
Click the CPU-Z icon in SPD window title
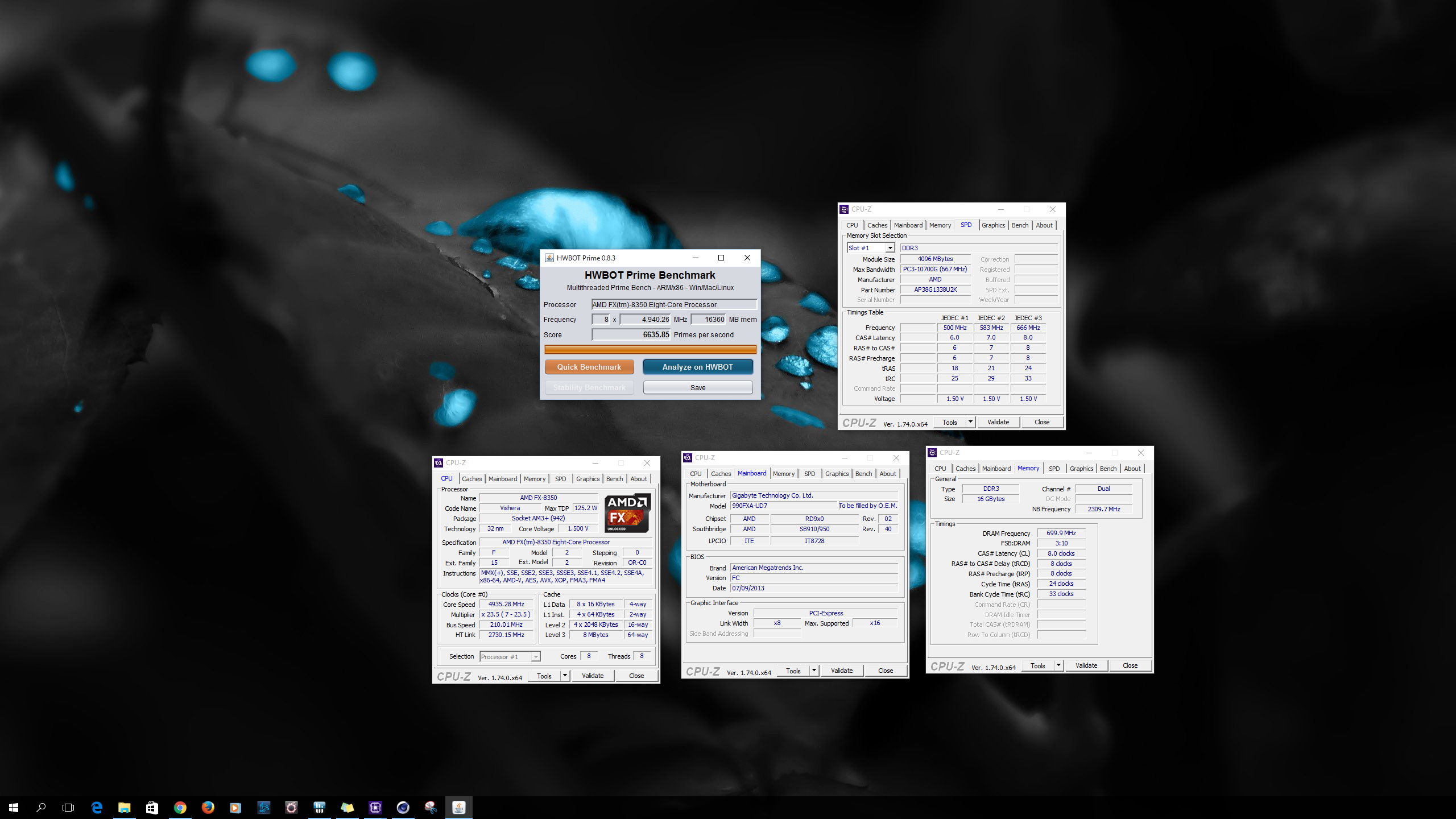[x=844, y=209]
